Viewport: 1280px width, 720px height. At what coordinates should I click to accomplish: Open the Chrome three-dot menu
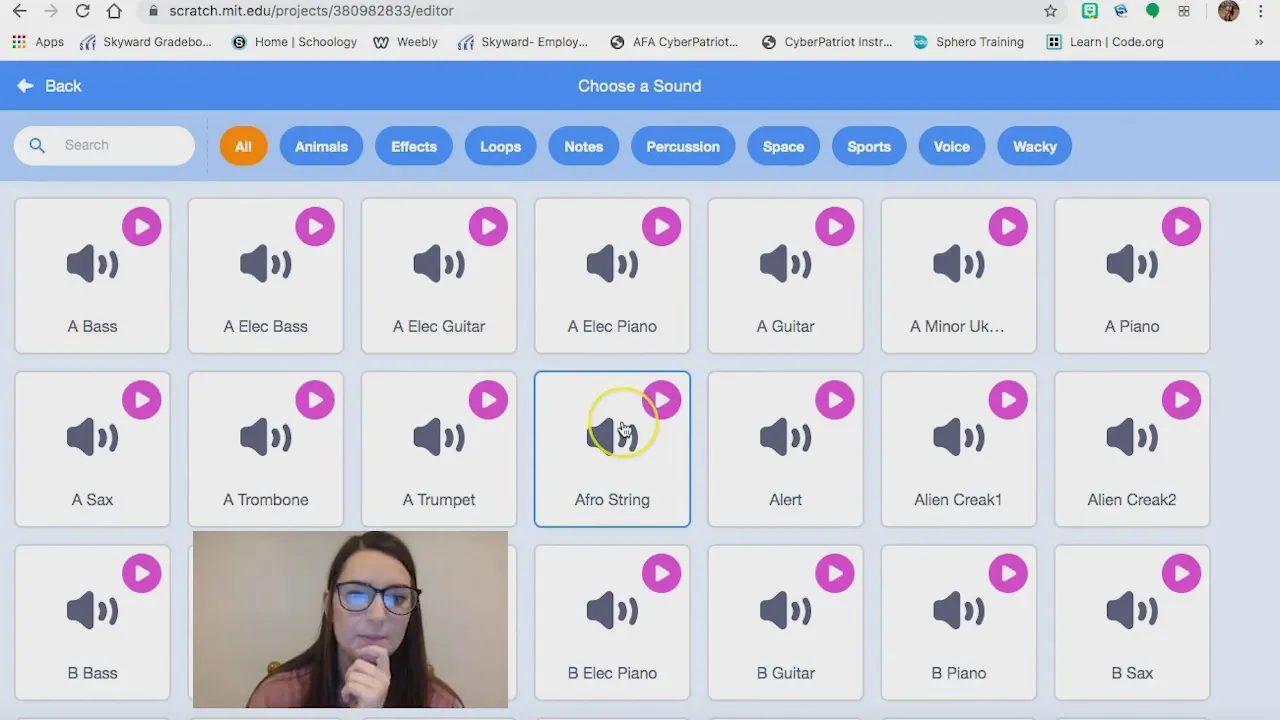[1261, 11]
